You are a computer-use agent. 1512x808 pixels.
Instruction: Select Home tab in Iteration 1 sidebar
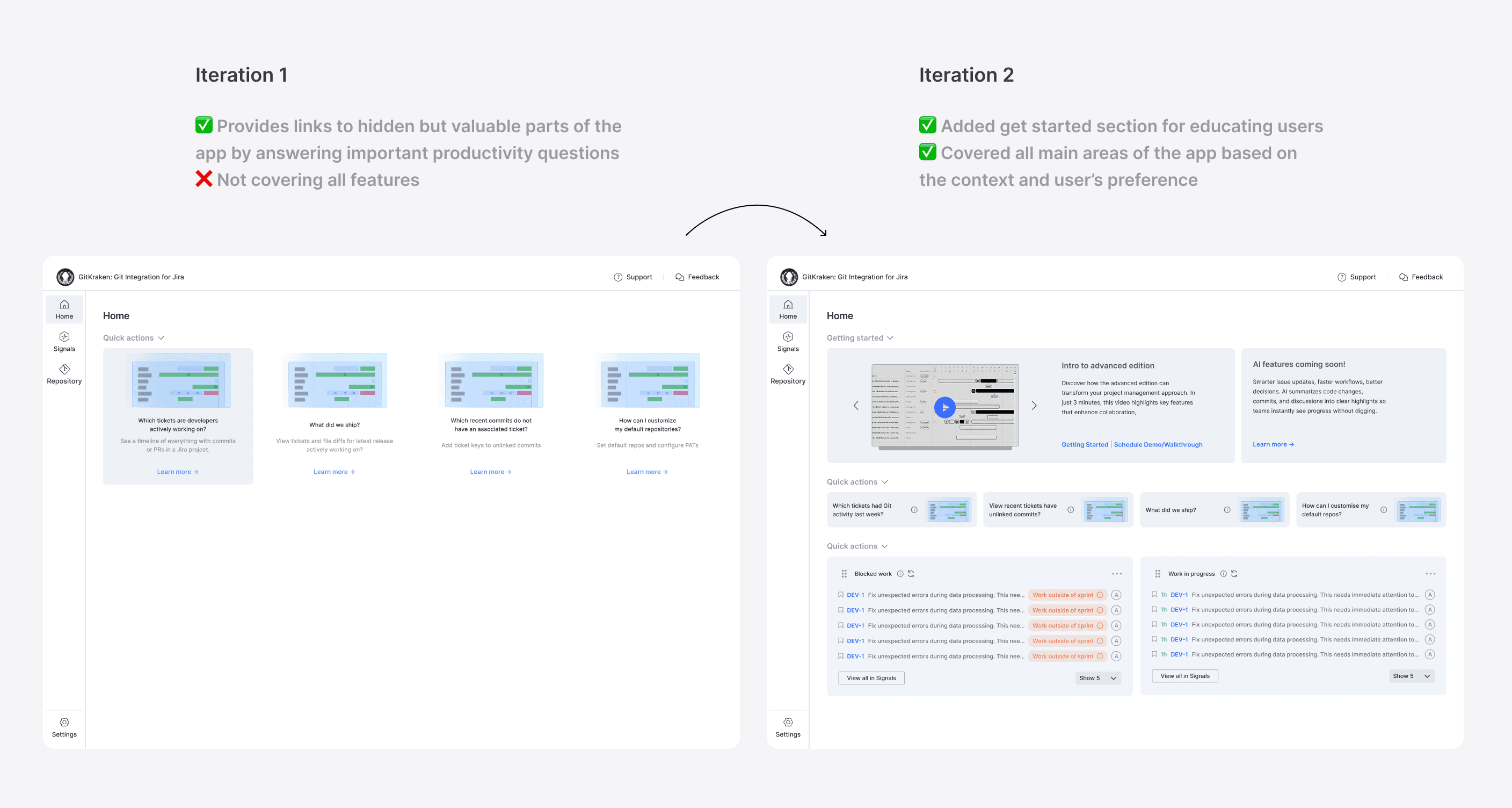(x=64, y=309)
